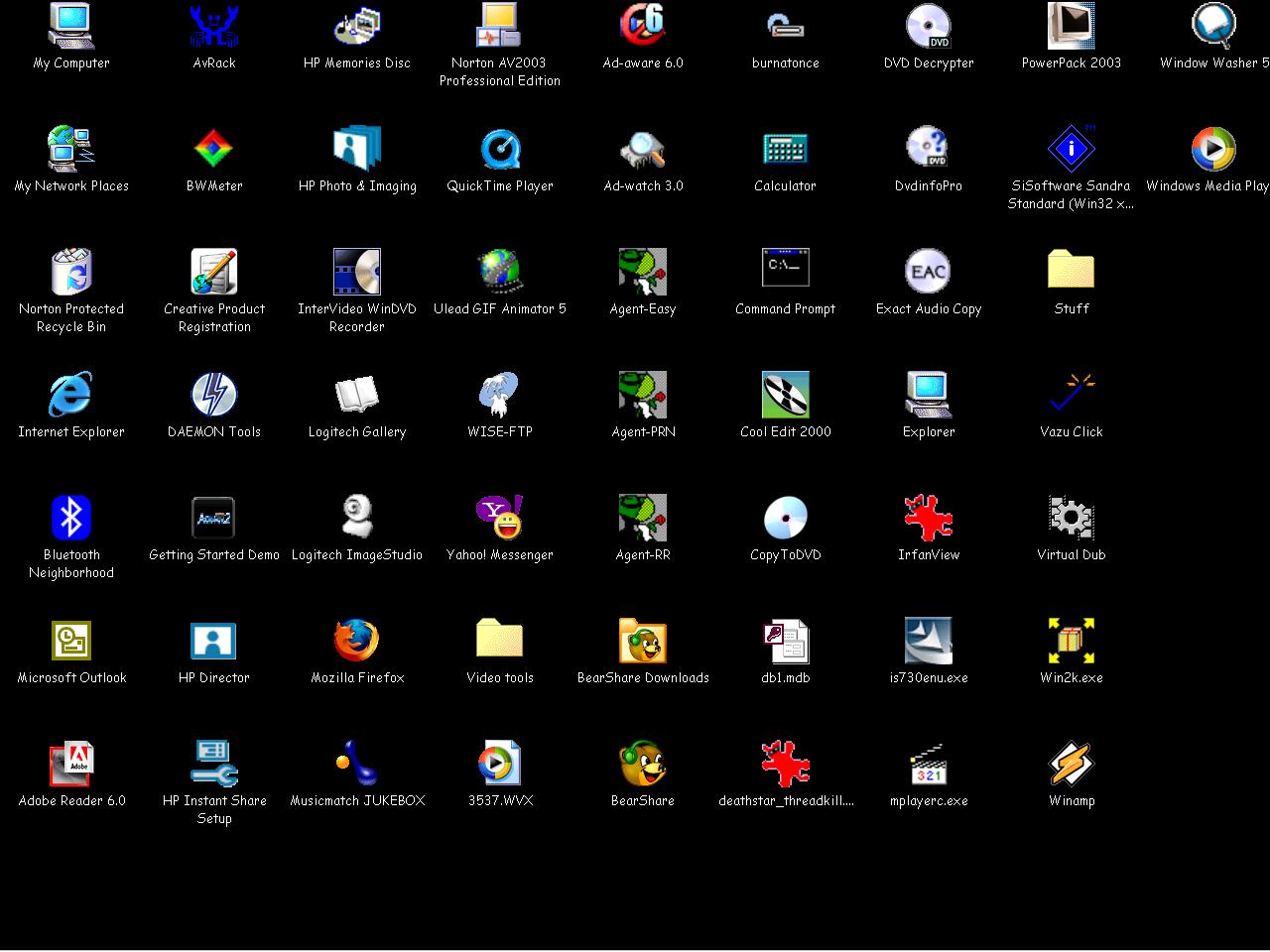Click the Internet Explorer icon

click(x=71, y=395)
